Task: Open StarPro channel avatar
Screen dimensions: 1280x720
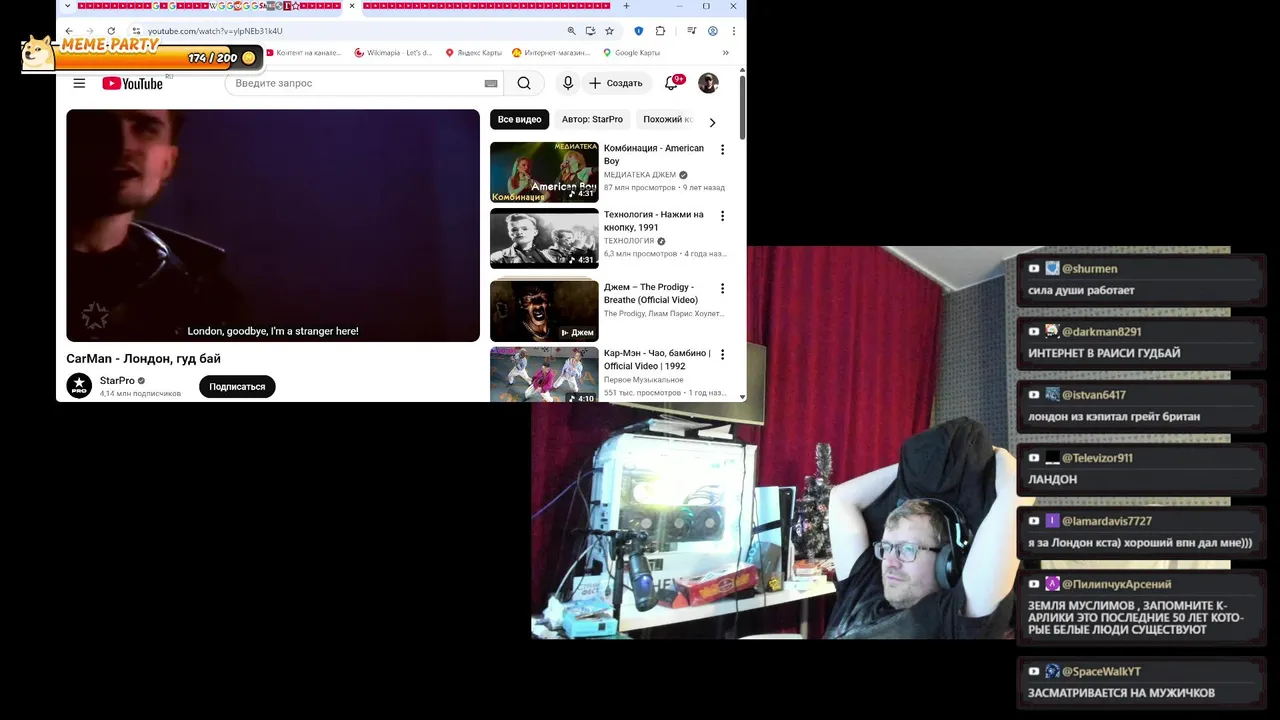Action: (x=79, y=386)
